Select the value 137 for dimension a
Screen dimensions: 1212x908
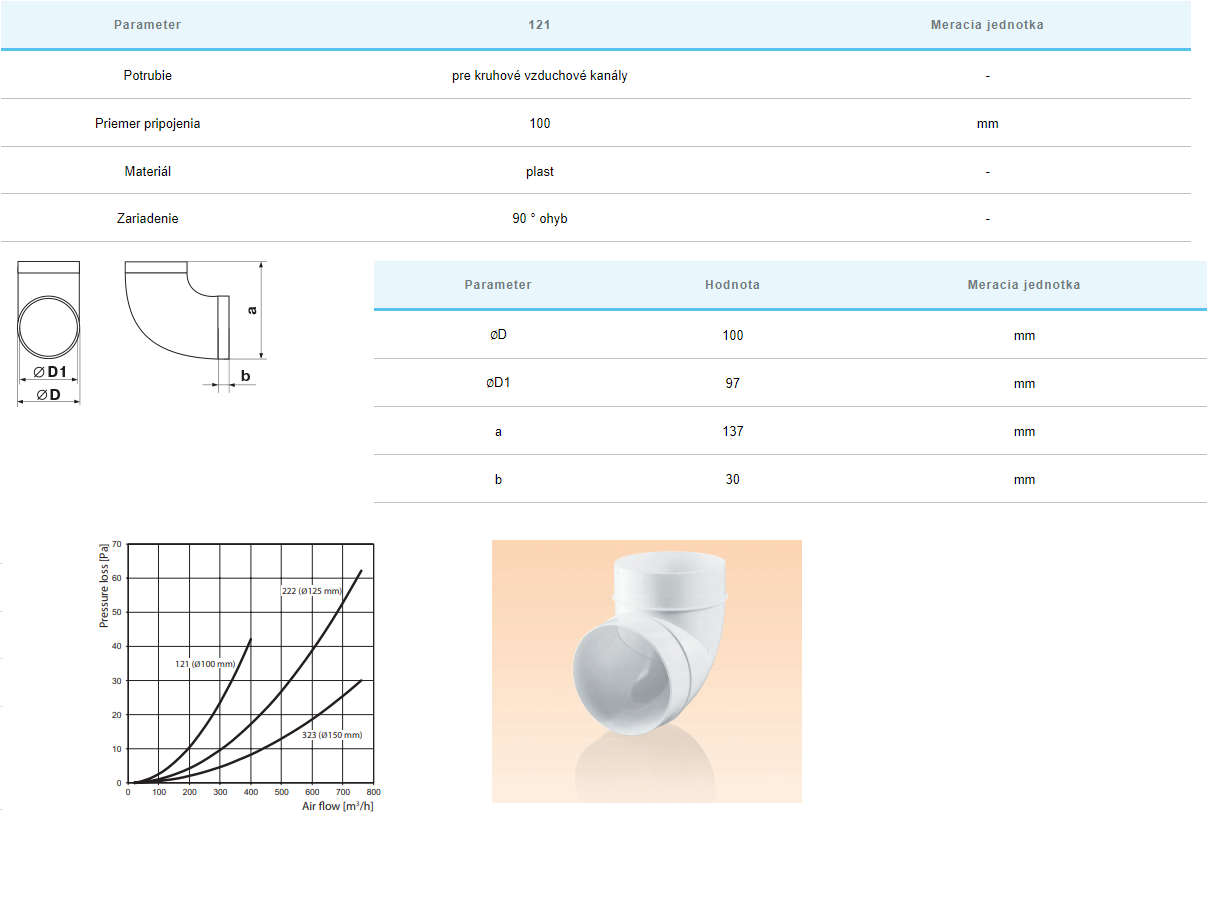(x=732, y=431)
